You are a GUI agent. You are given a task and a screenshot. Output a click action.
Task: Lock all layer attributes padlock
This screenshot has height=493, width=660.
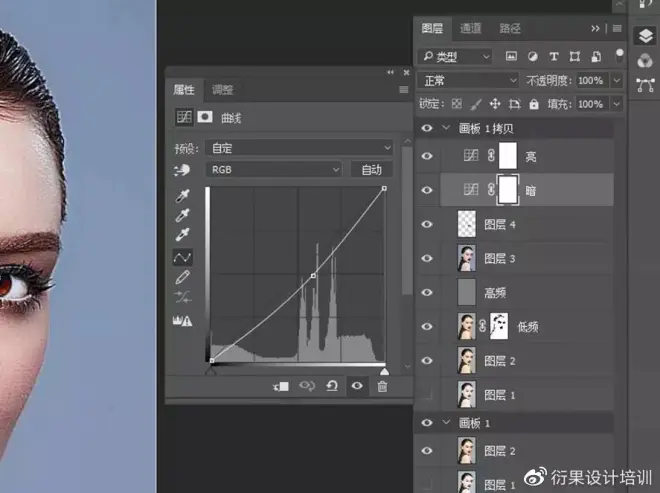(x=534, y=104)
